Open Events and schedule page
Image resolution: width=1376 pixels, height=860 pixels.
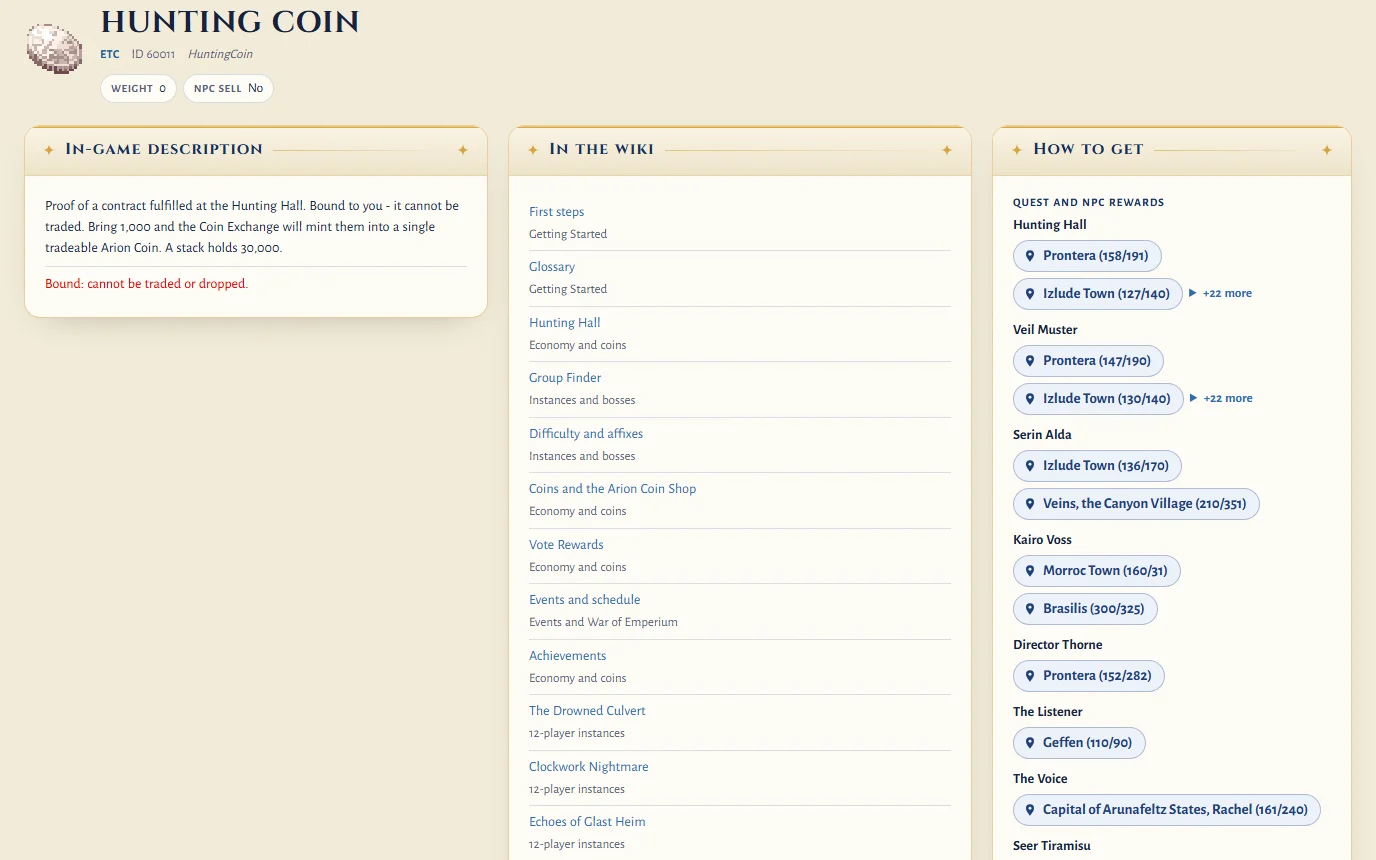pyautogui.click(x=585, y=600)
